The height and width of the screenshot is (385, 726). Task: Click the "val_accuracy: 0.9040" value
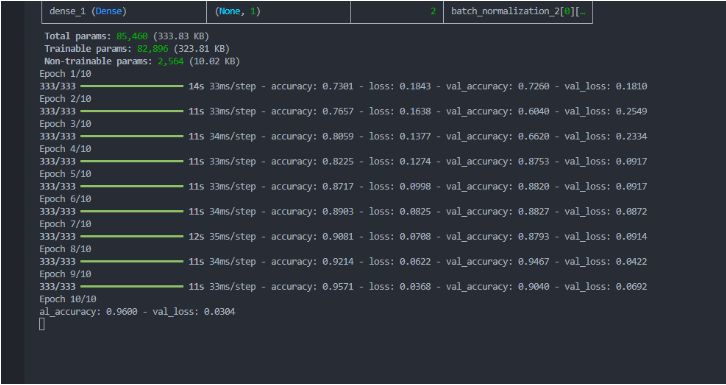498,286
